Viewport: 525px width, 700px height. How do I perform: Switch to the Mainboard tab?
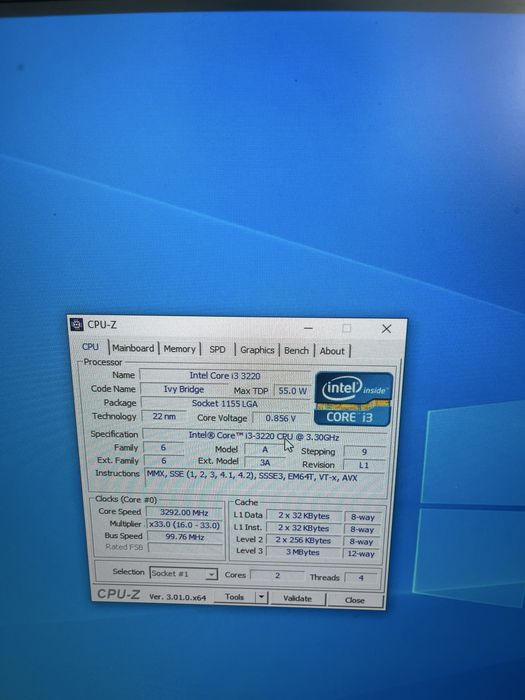(133, 348)
